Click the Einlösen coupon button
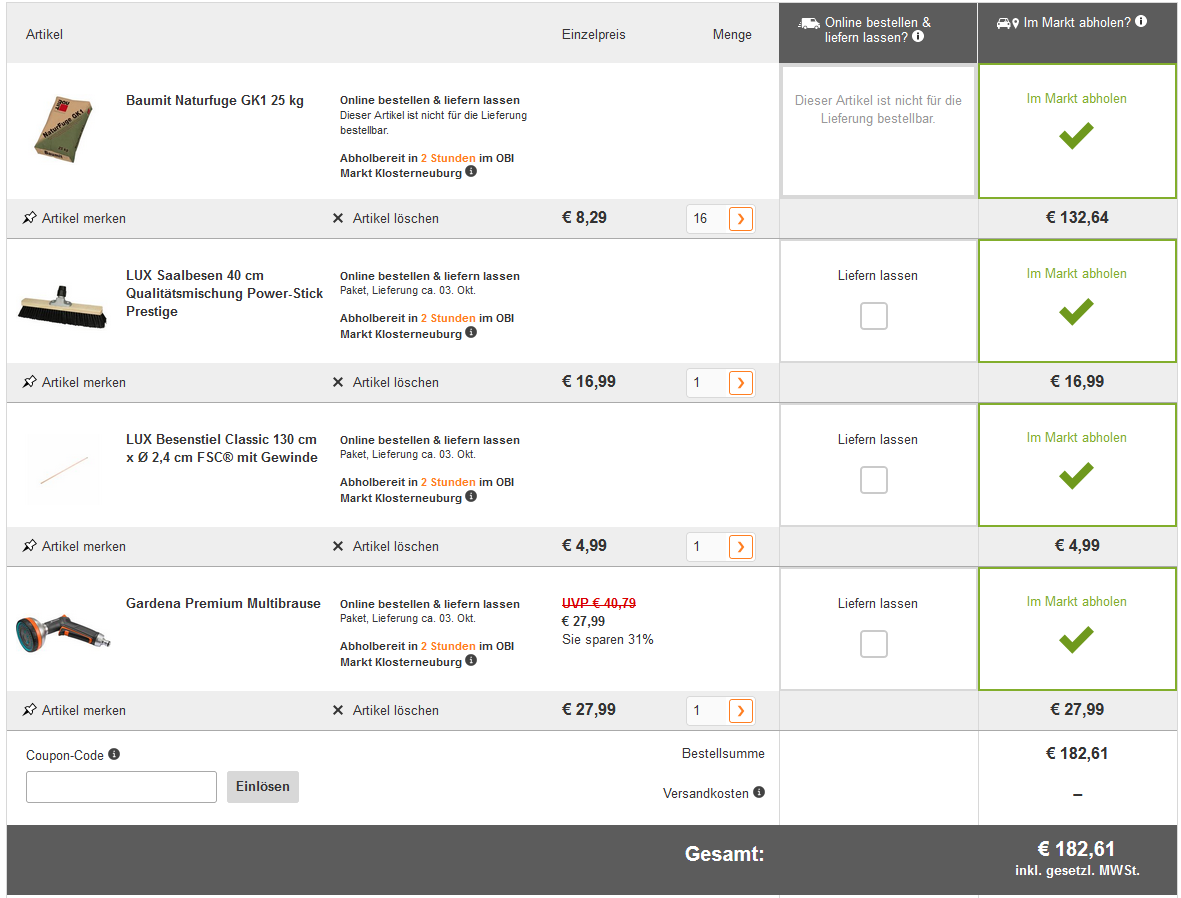The image size is (1181, 898). [263, 787]
